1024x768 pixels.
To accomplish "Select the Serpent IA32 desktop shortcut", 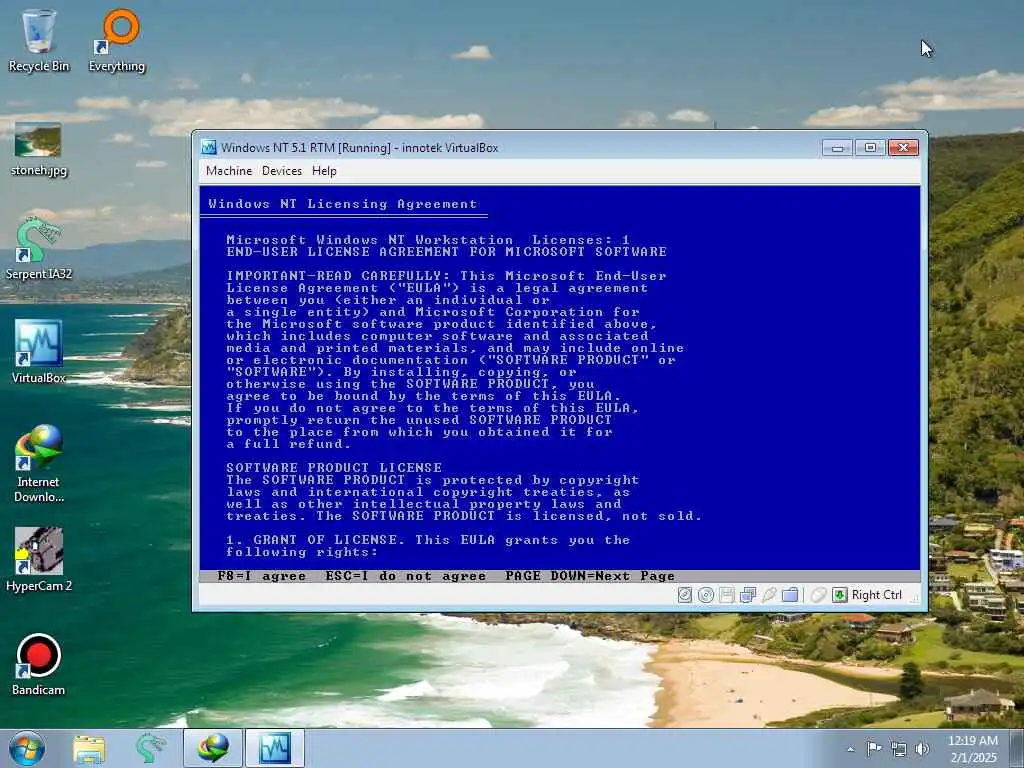I will (39, 249).
